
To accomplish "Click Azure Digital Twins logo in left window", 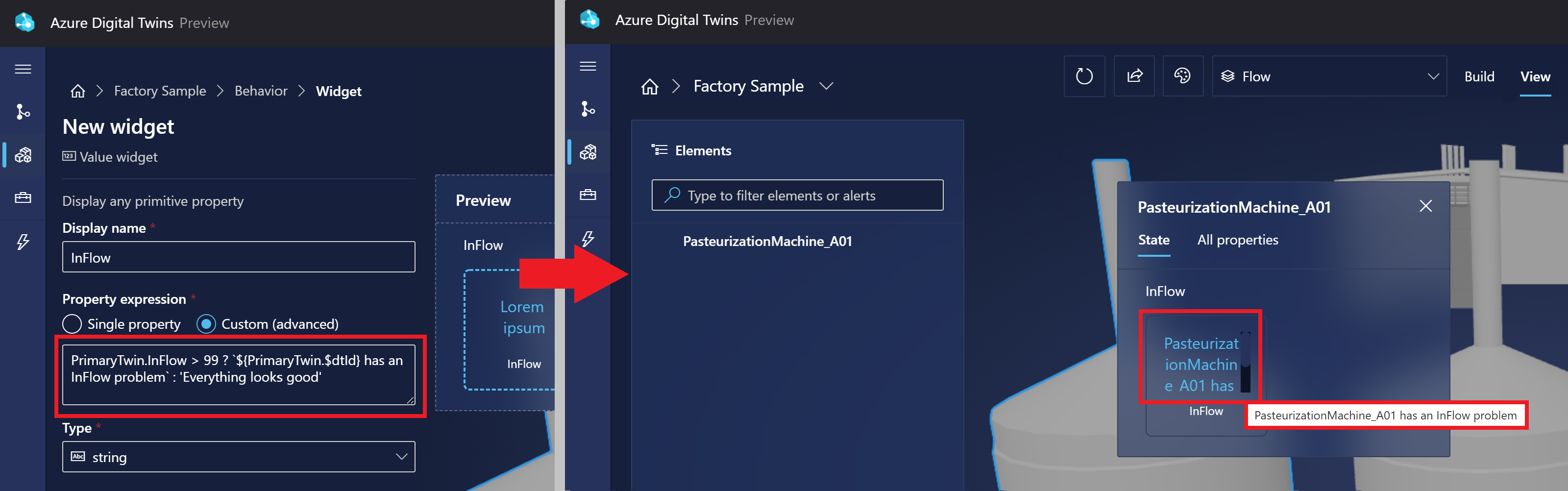I will coord(25,23).
